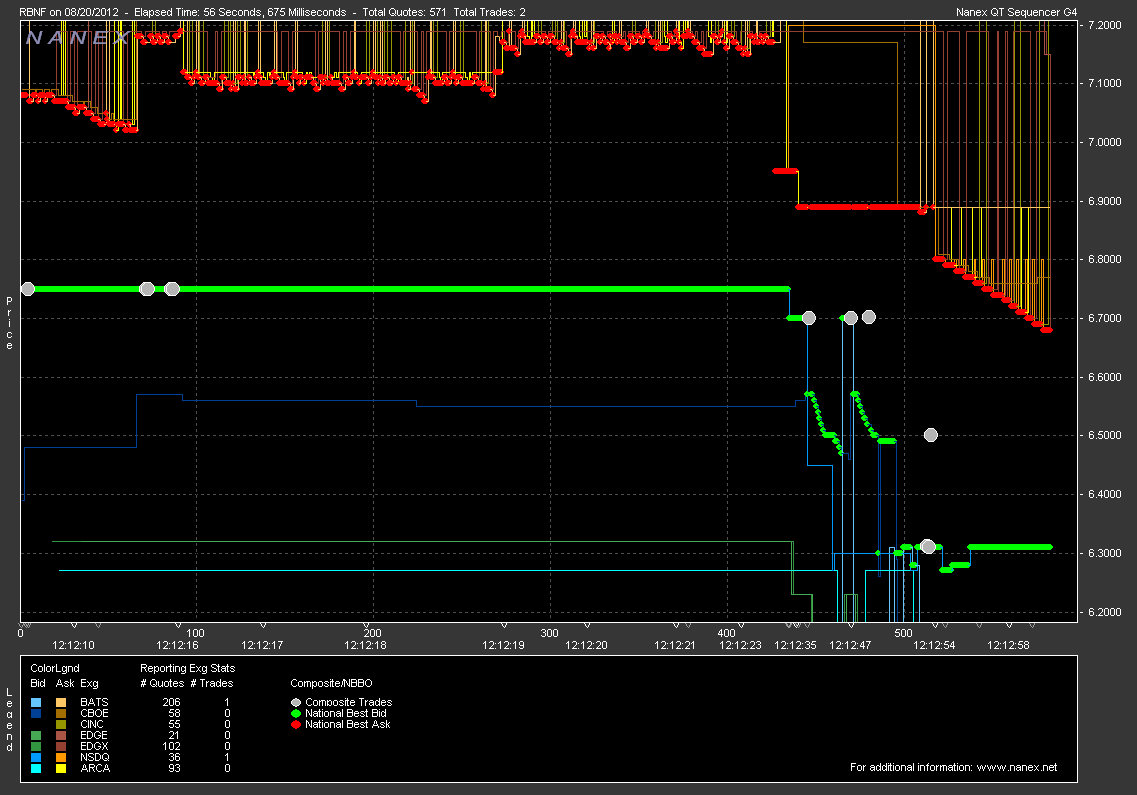Click the Composite Trades gray legend marker
The height and width of the screenshot is (795, 1137).
pos(296,702)
